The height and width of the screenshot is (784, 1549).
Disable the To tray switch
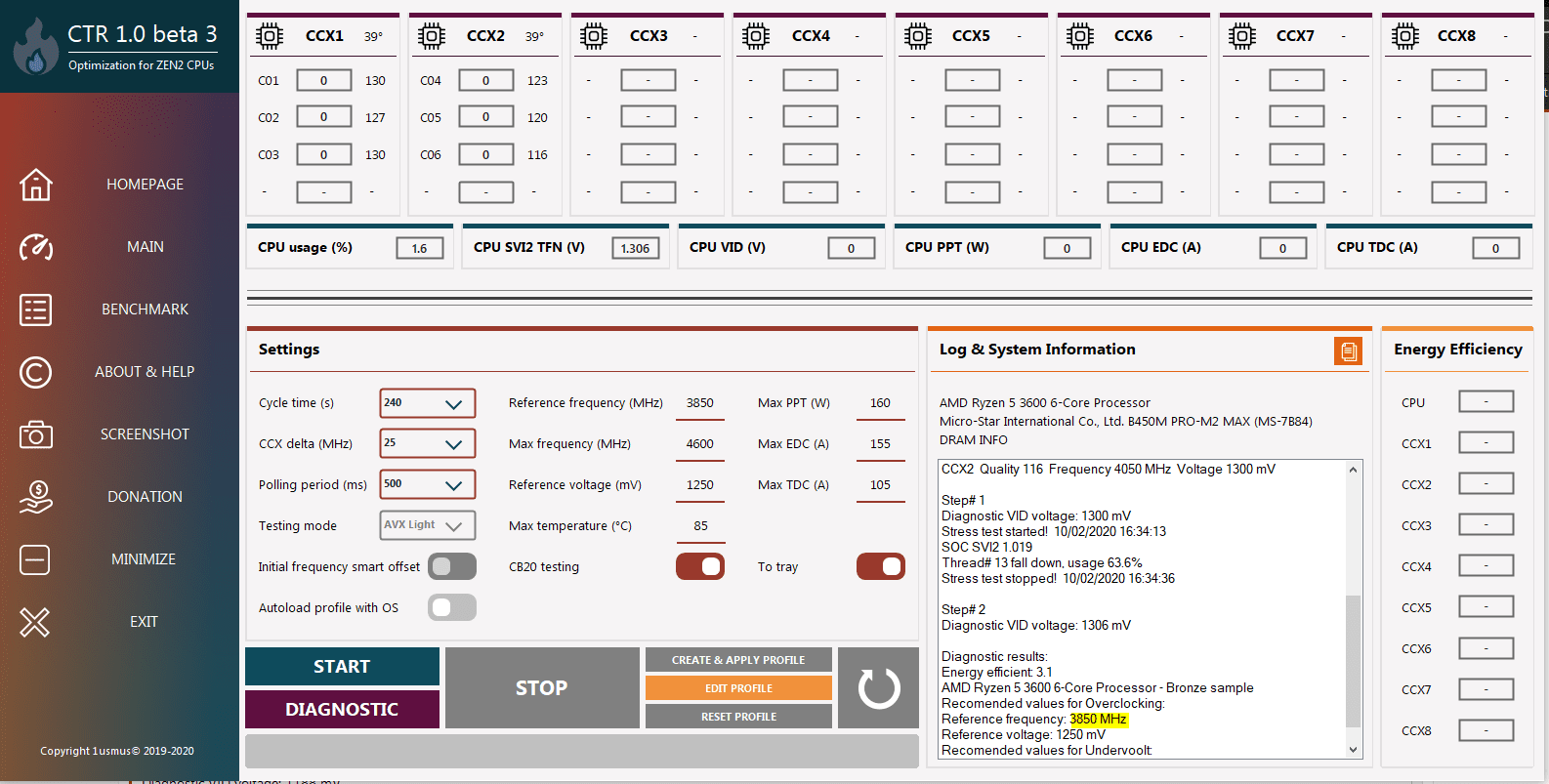coord(881,566)
